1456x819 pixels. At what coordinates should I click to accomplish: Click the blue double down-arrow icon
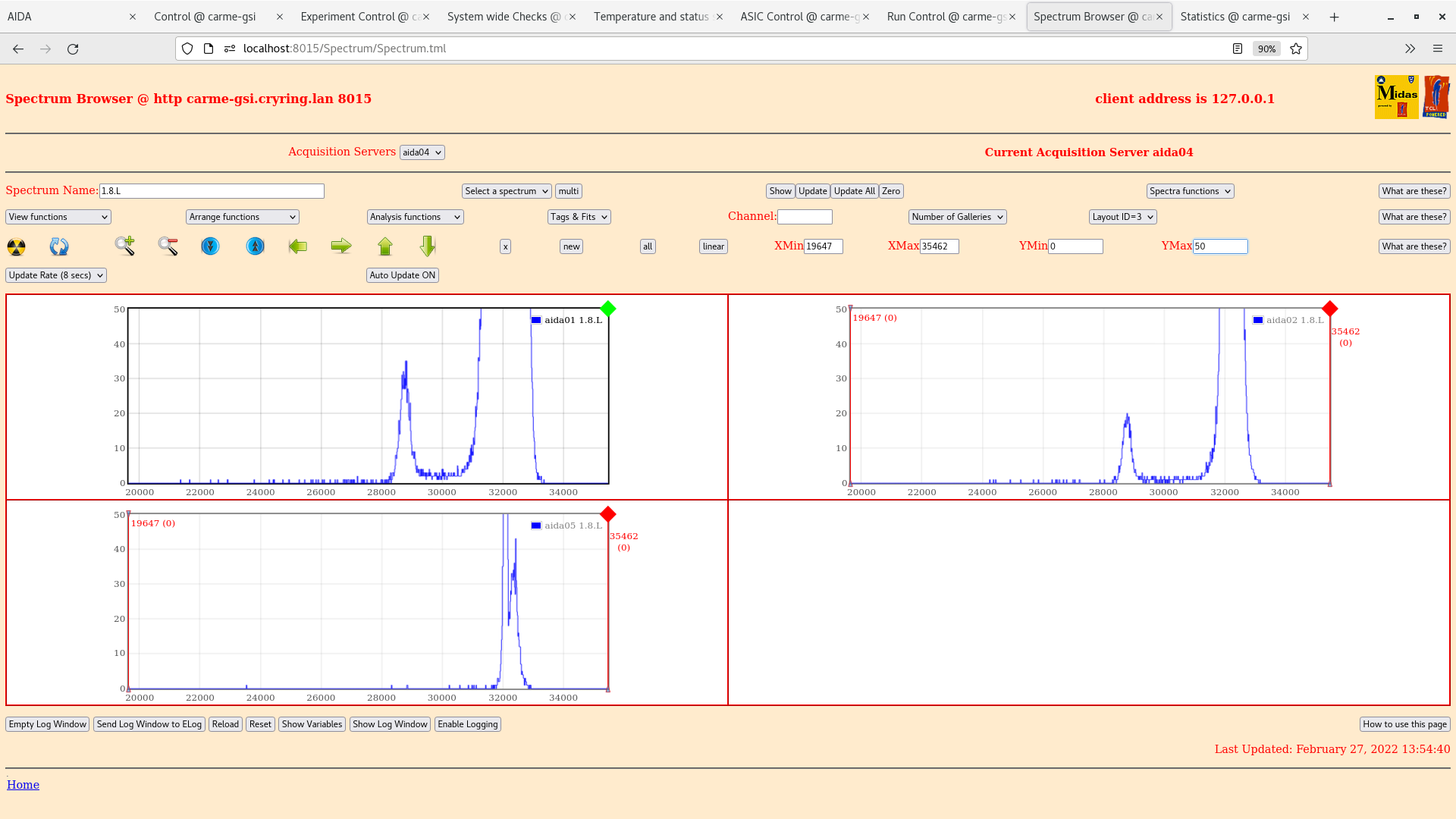coord(210,246)
